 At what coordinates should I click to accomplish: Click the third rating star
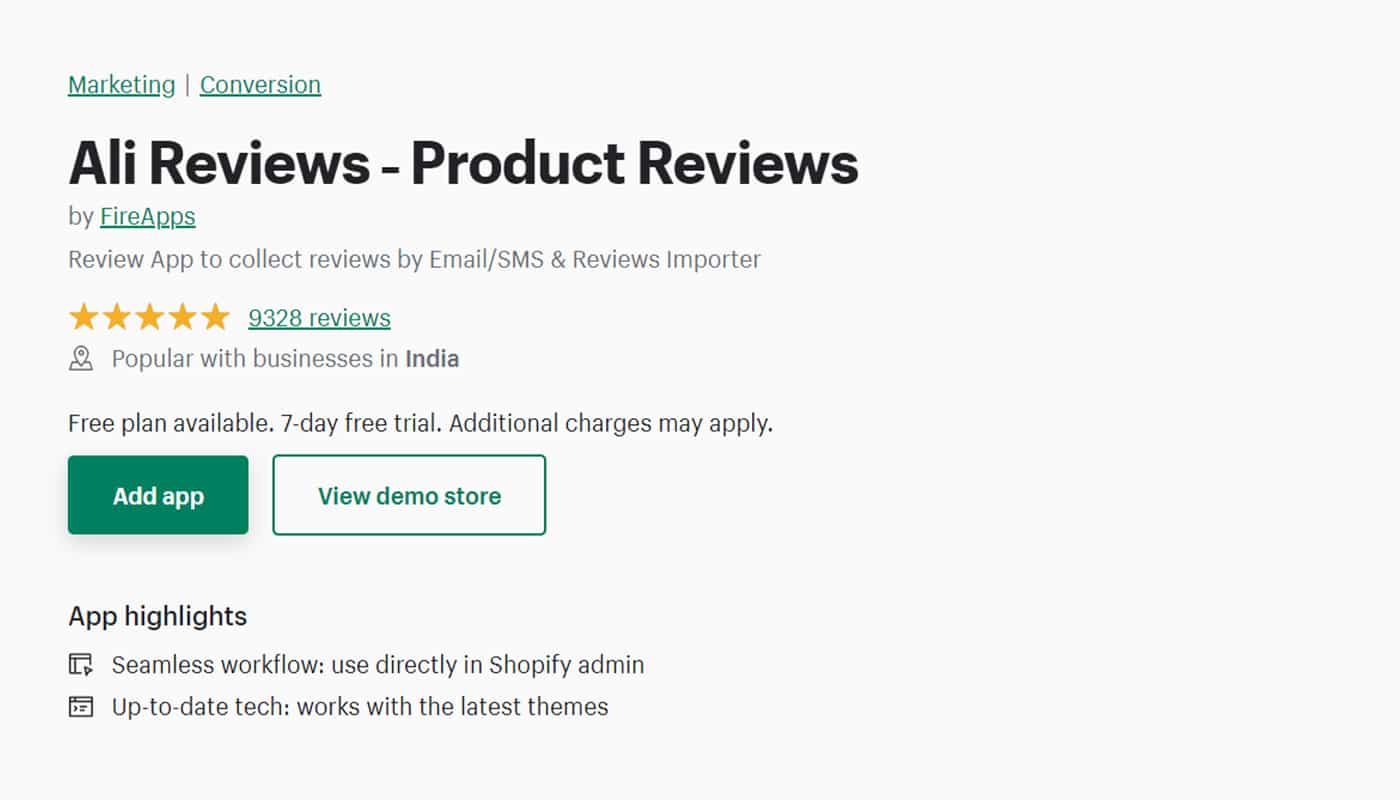click(x=150, y=318)
